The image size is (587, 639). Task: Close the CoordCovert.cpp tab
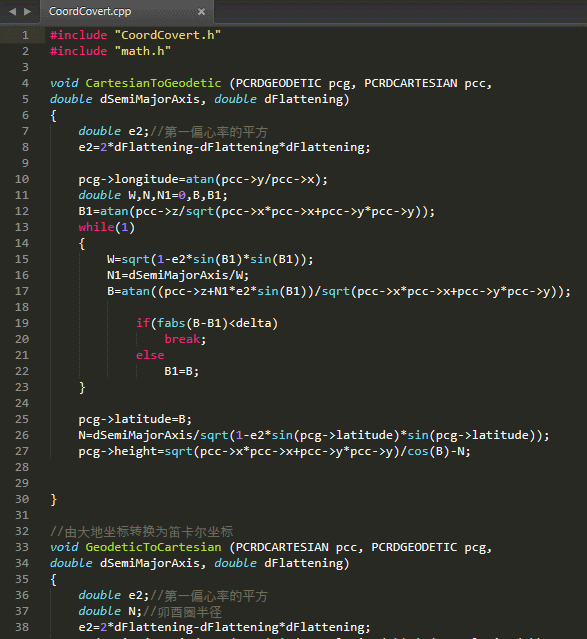click(201, 12)
